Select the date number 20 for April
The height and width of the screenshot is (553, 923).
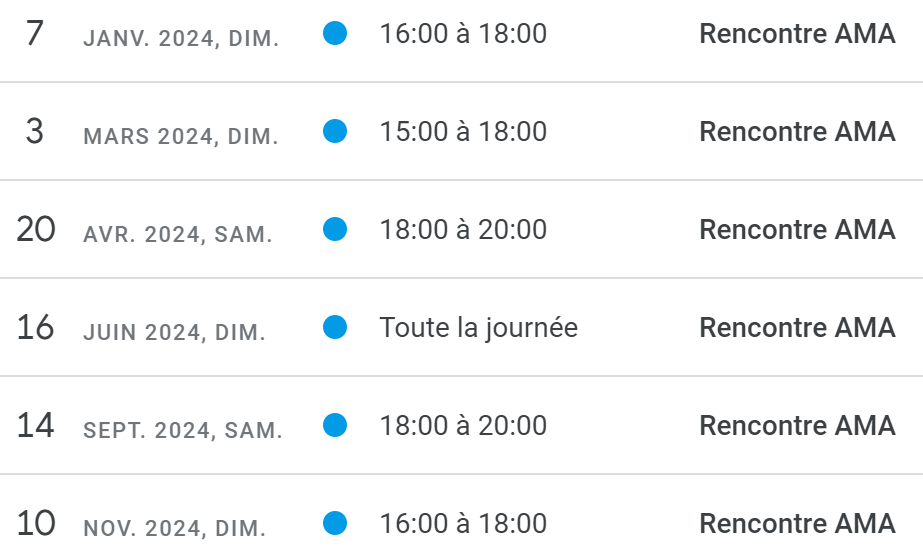pos(36,229)
